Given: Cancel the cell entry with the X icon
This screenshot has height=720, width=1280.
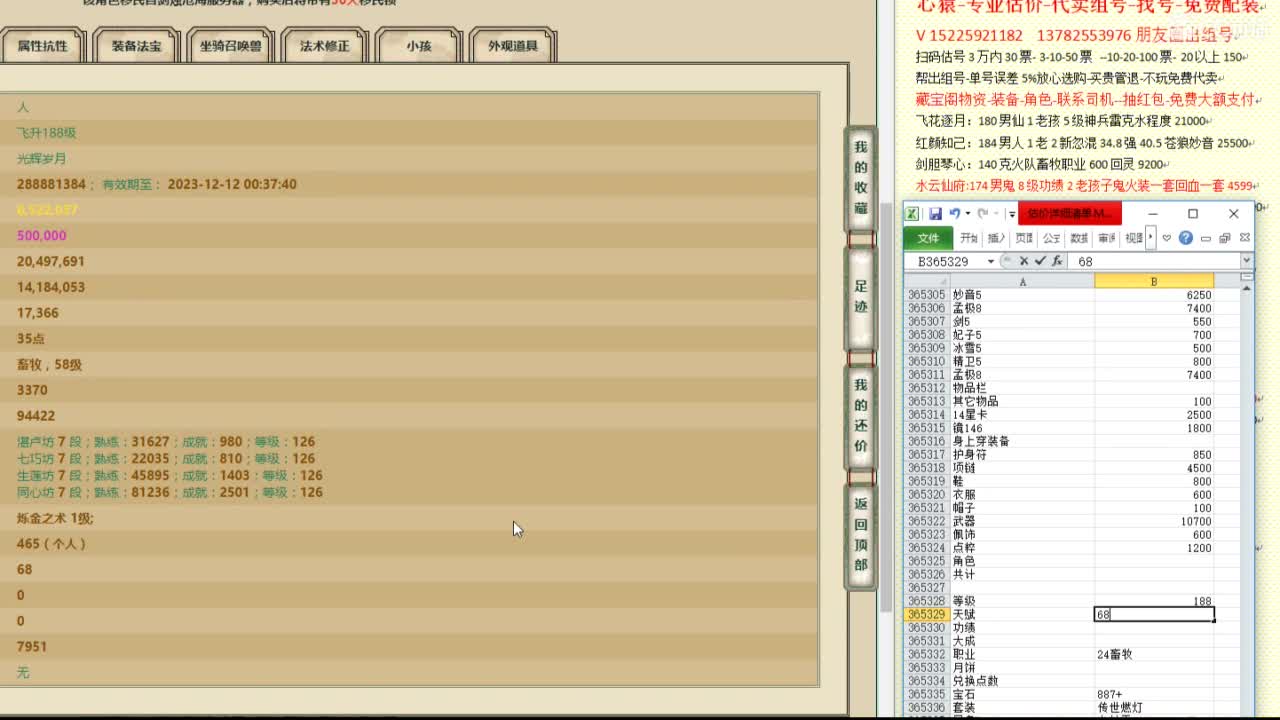Looking at the screenshot, I should coord(1024,261).
